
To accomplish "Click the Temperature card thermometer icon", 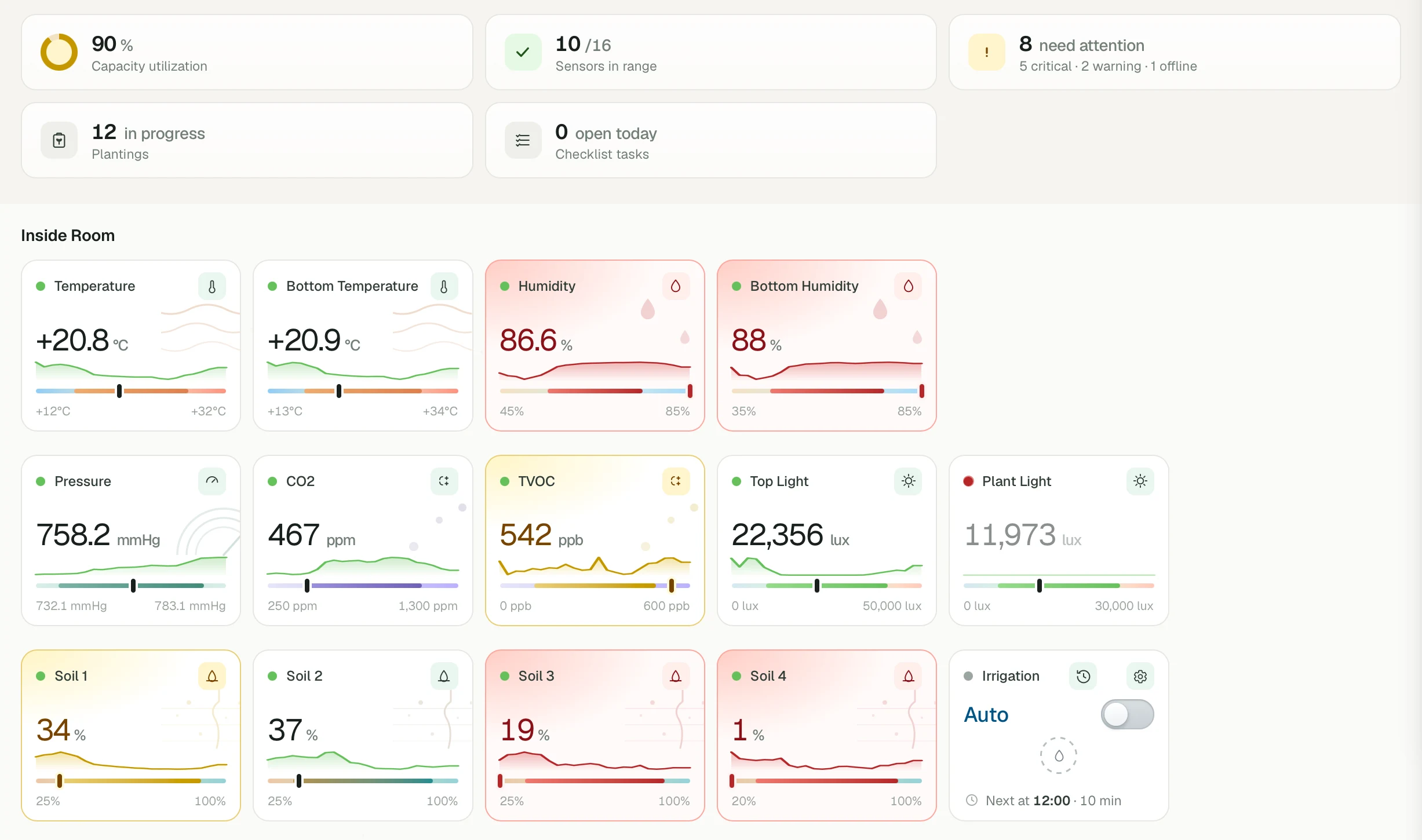I will click(x=212, y=286).
